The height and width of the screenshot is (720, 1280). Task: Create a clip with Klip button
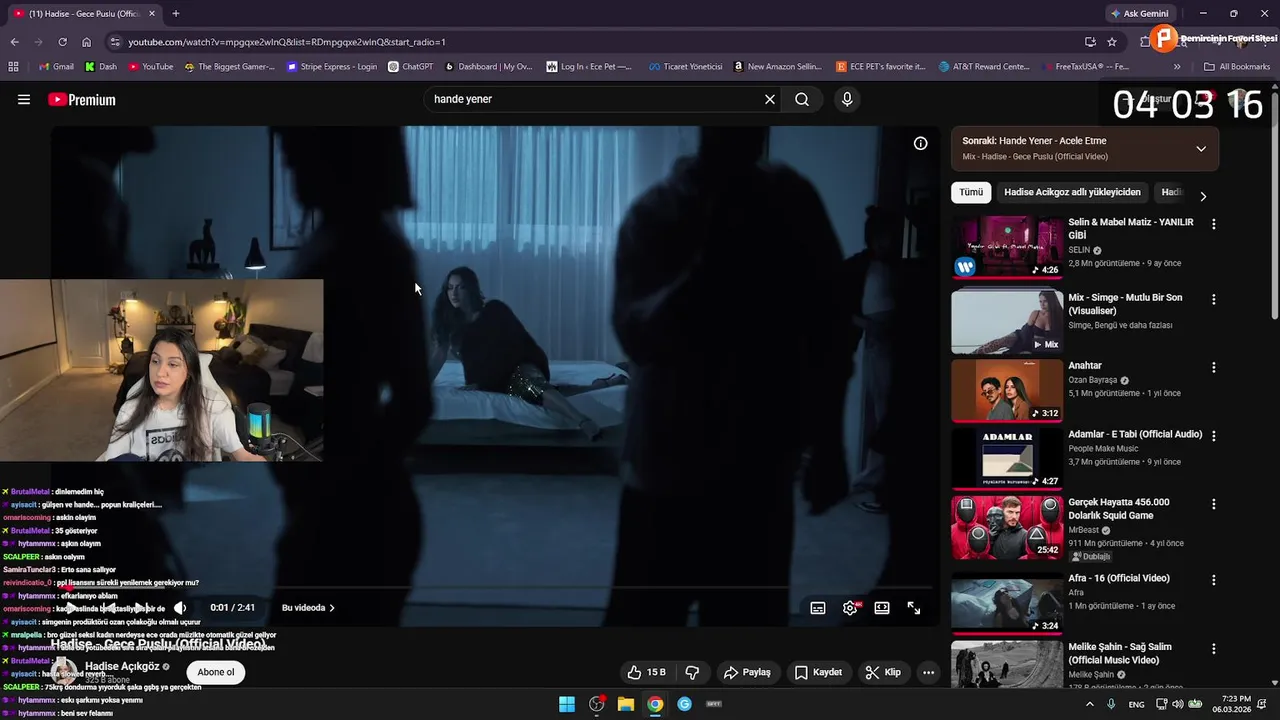(x=883, y=672)
